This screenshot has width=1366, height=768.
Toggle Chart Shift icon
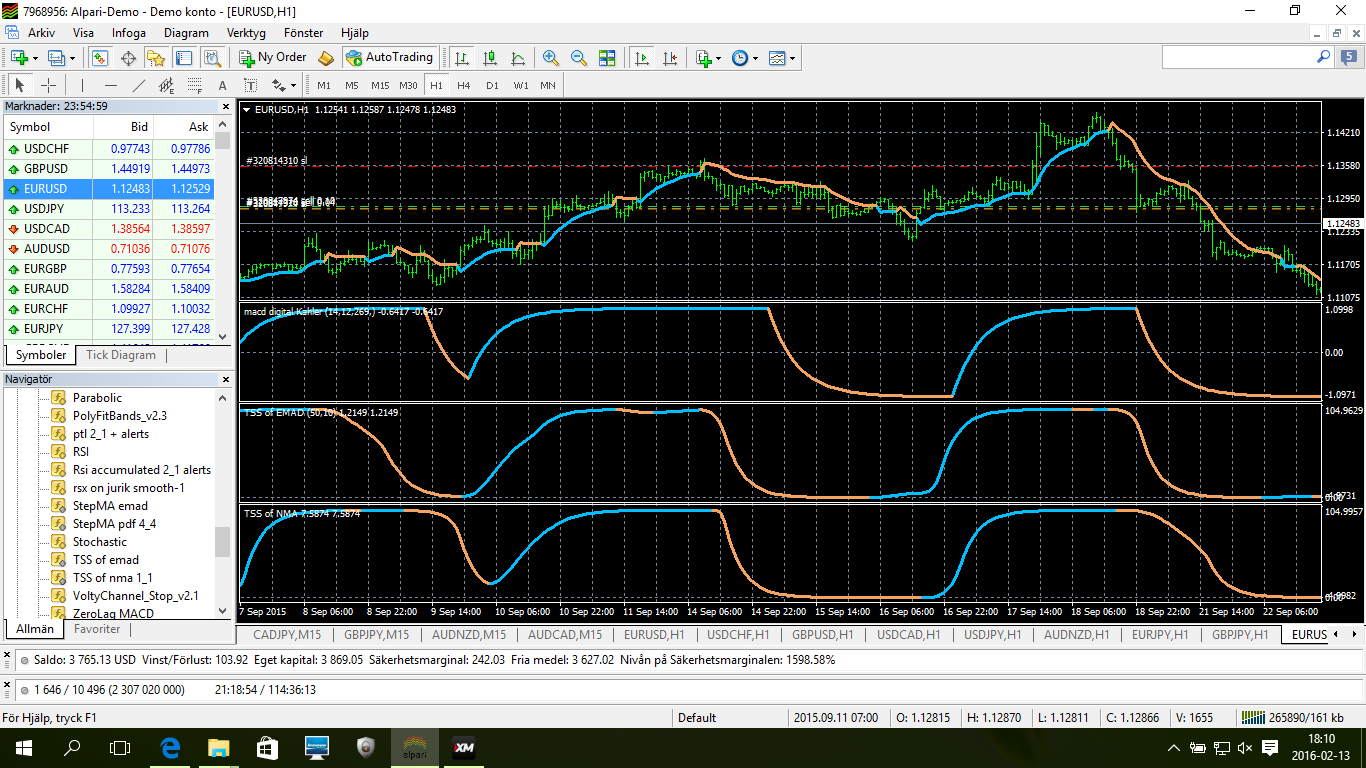click(669, 58)
